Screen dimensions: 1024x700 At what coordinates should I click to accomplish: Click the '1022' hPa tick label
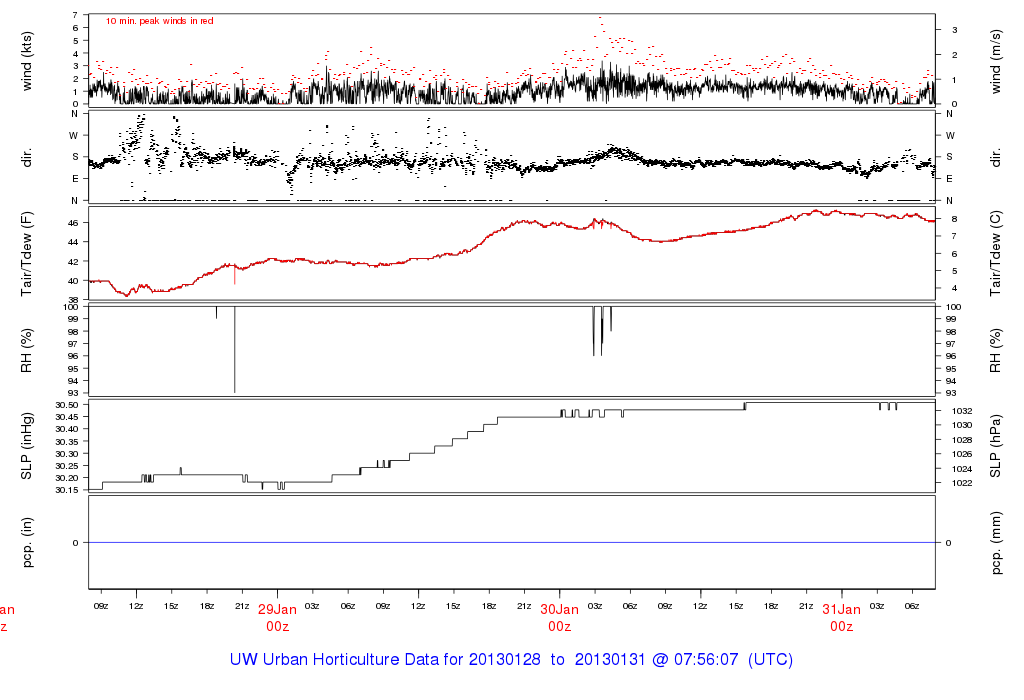click(962, 483)
